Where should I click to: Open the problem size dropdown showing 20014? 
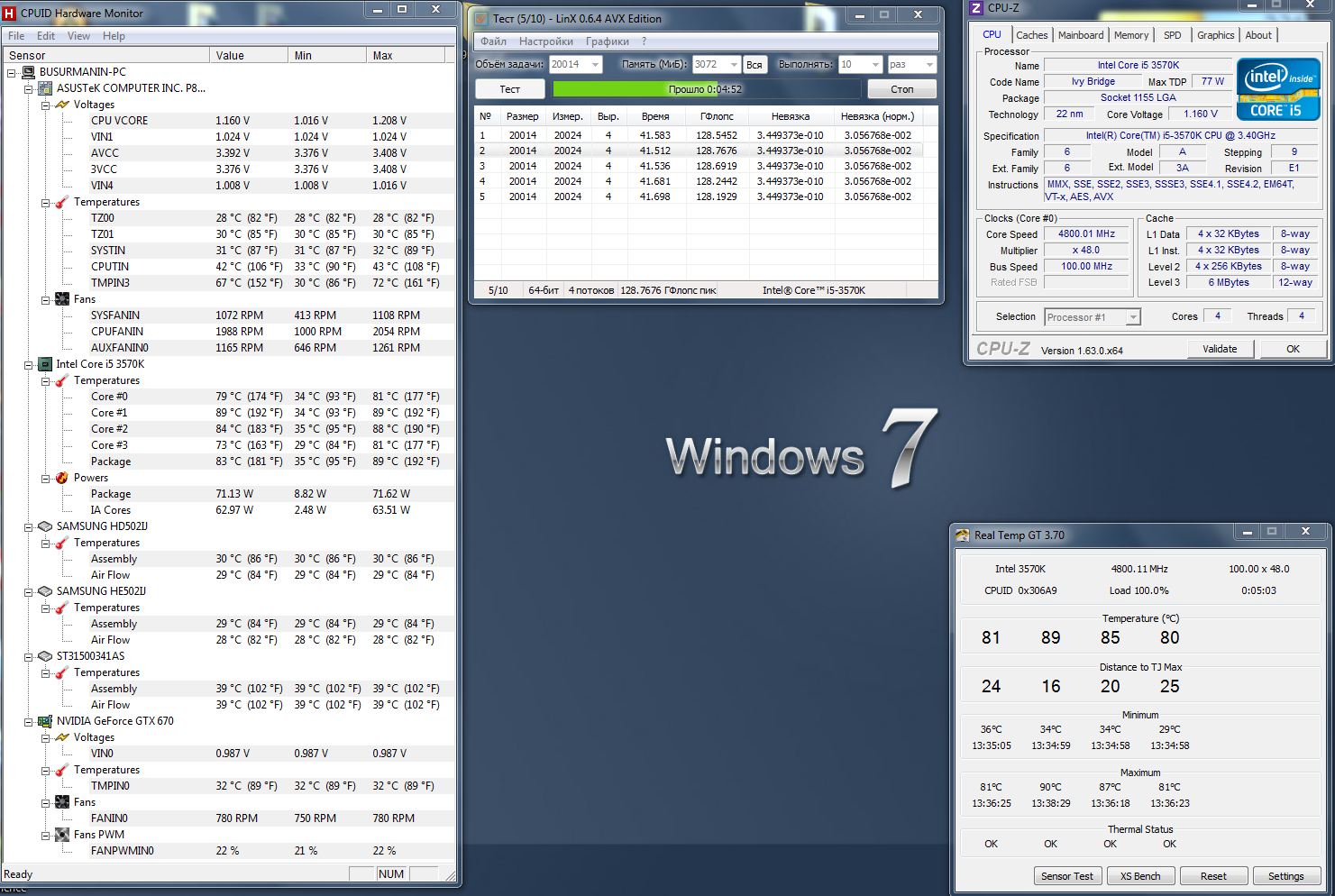[595, 65]
